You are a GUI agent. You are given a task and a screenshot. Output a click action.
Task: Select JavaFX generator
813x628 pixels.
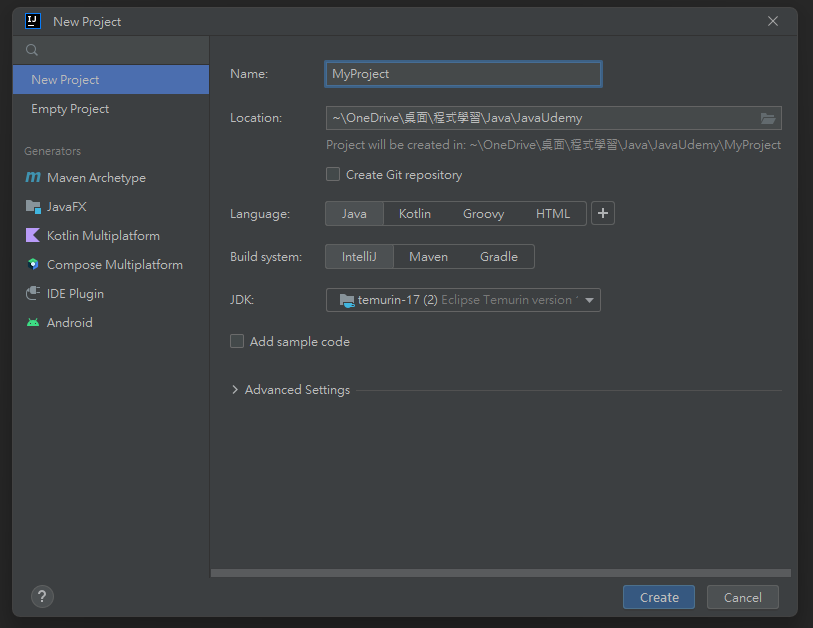click(x=111, y=206)
